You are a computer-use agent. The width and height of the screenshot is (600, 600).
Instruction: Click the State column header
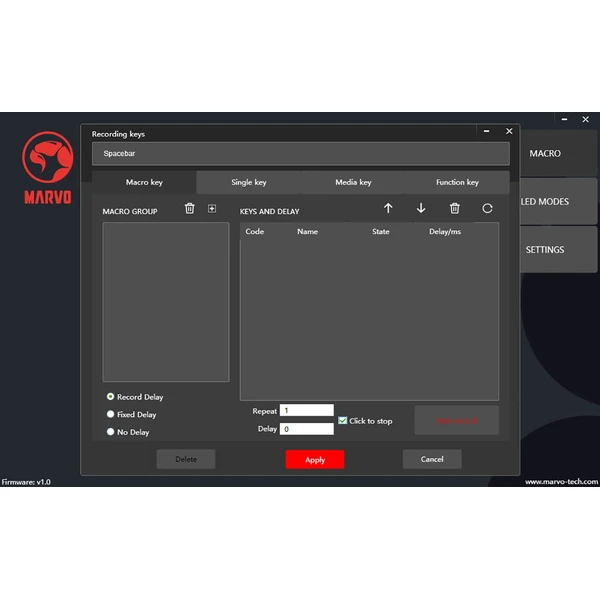(381, 232)
